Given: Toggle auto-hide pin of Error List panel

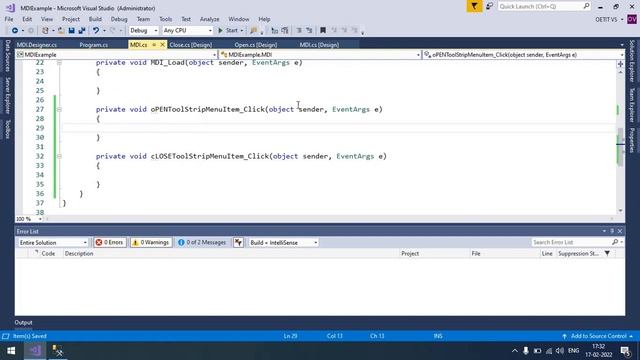Looking at the screenshot, I should click(612, 231).
